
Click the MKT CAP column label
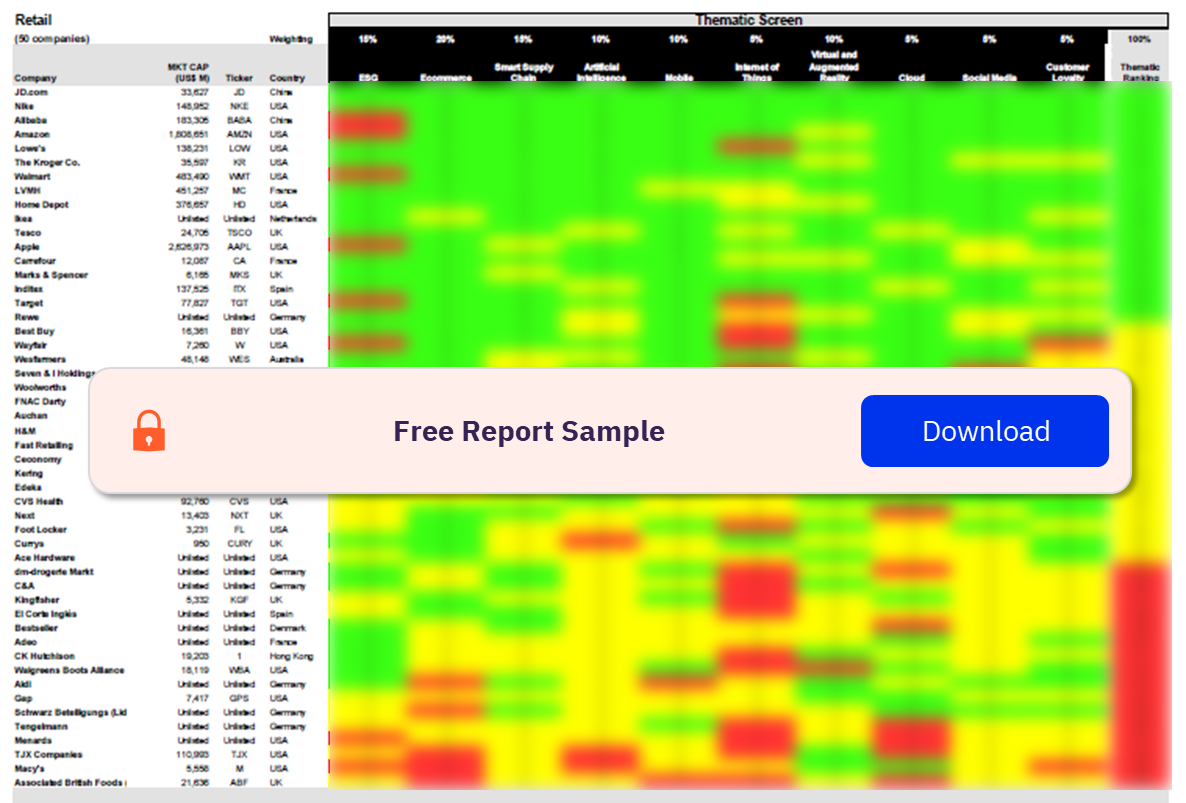coord(188,73)
